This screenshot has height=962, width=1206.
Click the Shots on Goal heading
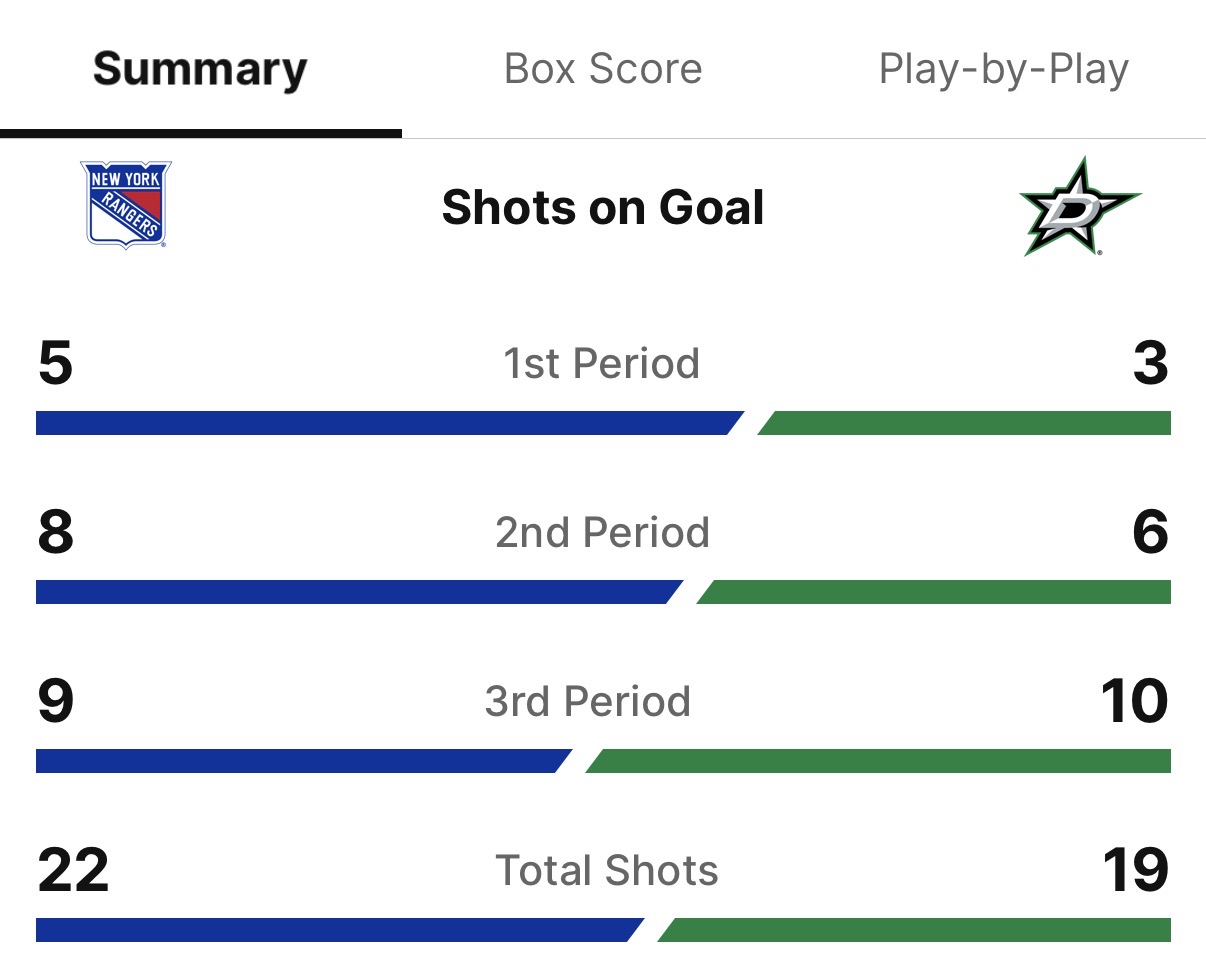[603, 208]
